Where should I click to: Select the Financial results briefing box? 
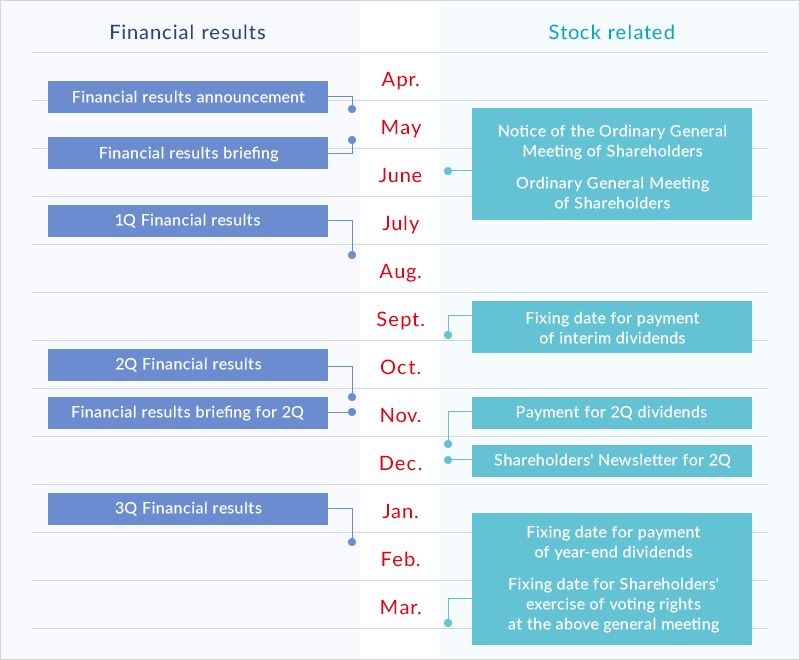coord(188,153)
